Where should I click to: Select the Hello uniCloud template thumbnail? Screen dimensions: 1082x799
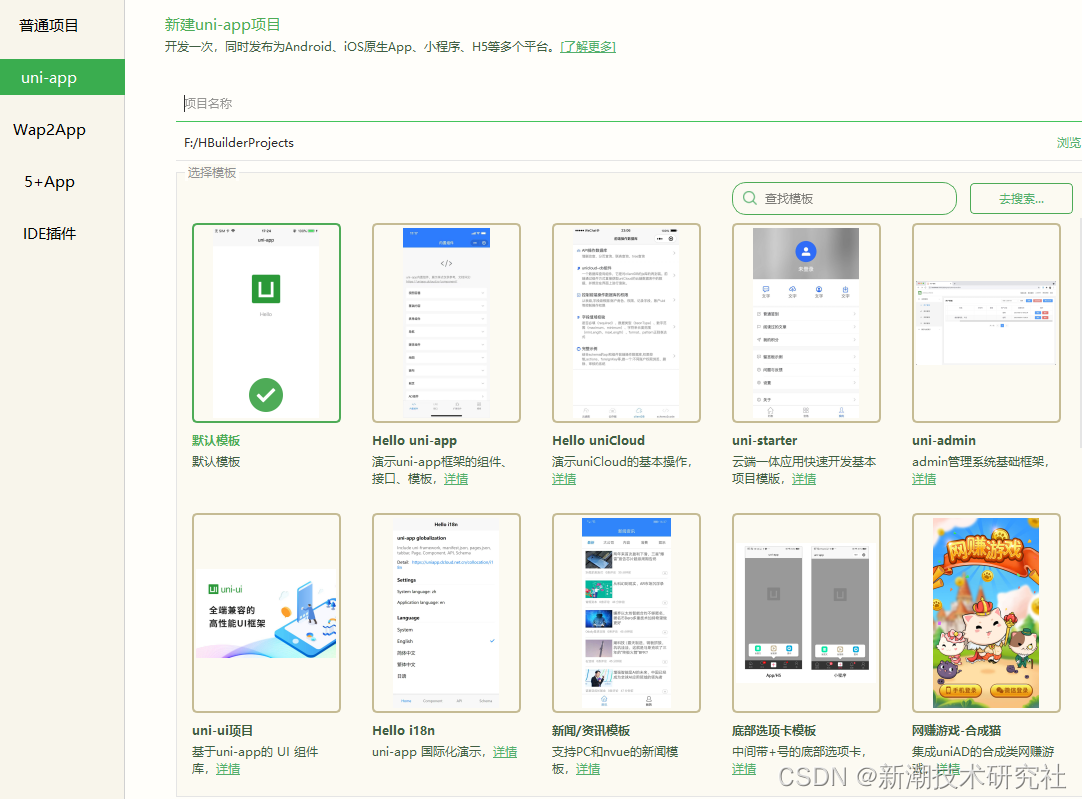627,323
